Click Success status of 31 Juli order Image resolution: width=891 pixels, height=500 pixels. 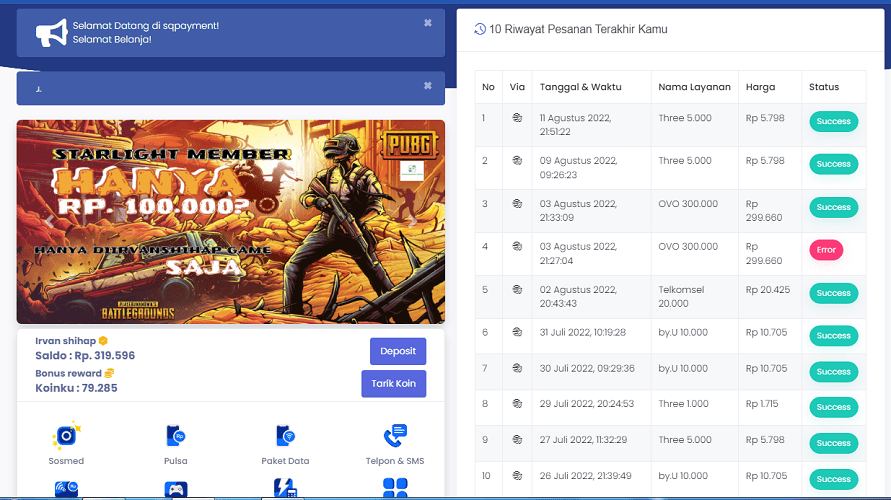pos(834,336)
